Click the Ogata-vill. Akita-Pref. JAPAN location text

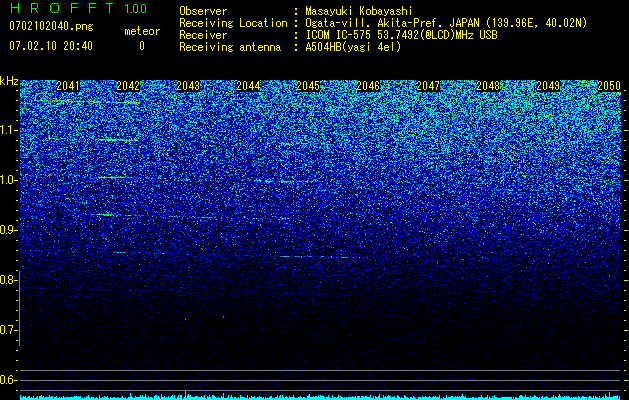[x=446, y=23]
